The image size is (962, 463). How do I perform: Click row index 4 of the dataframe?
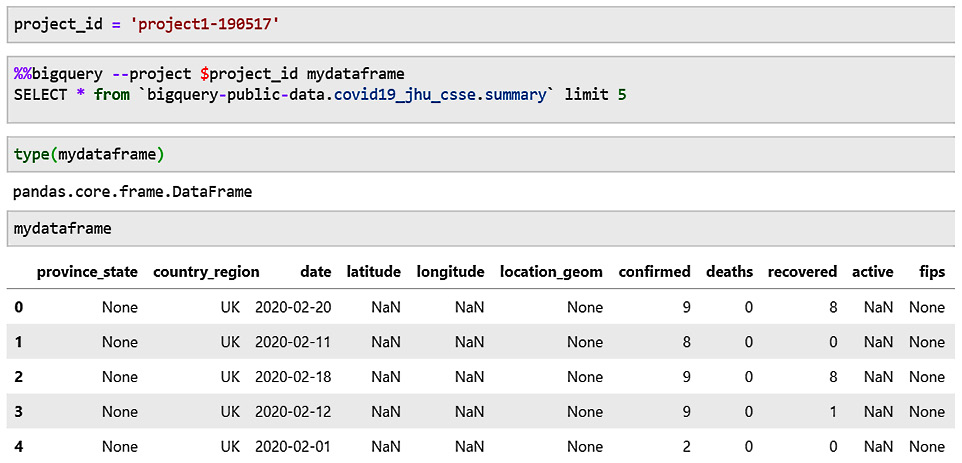click(18, 447)
